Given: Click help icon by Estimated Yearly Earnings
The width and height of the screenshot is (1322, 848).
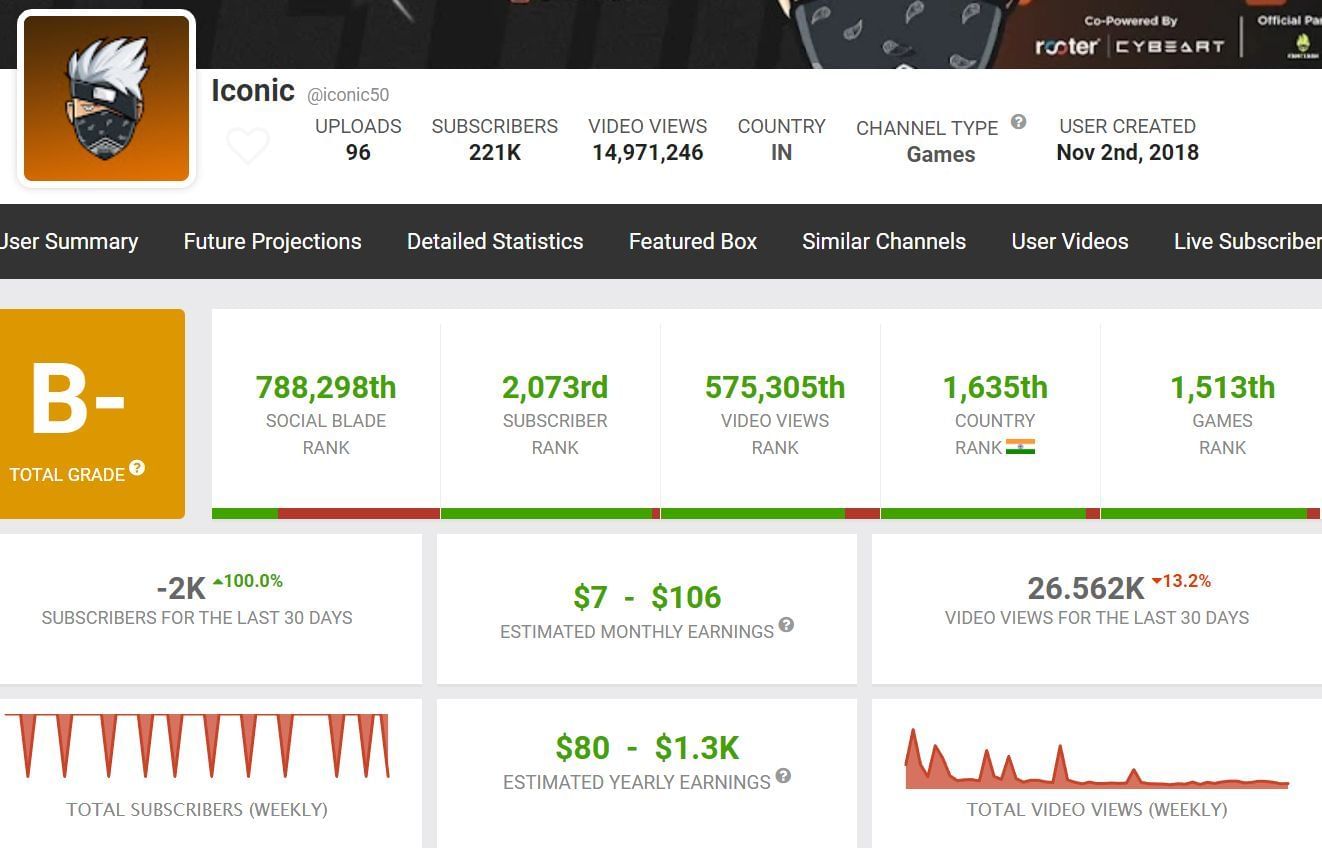Looking at the screenshot, I should (783, 776).
